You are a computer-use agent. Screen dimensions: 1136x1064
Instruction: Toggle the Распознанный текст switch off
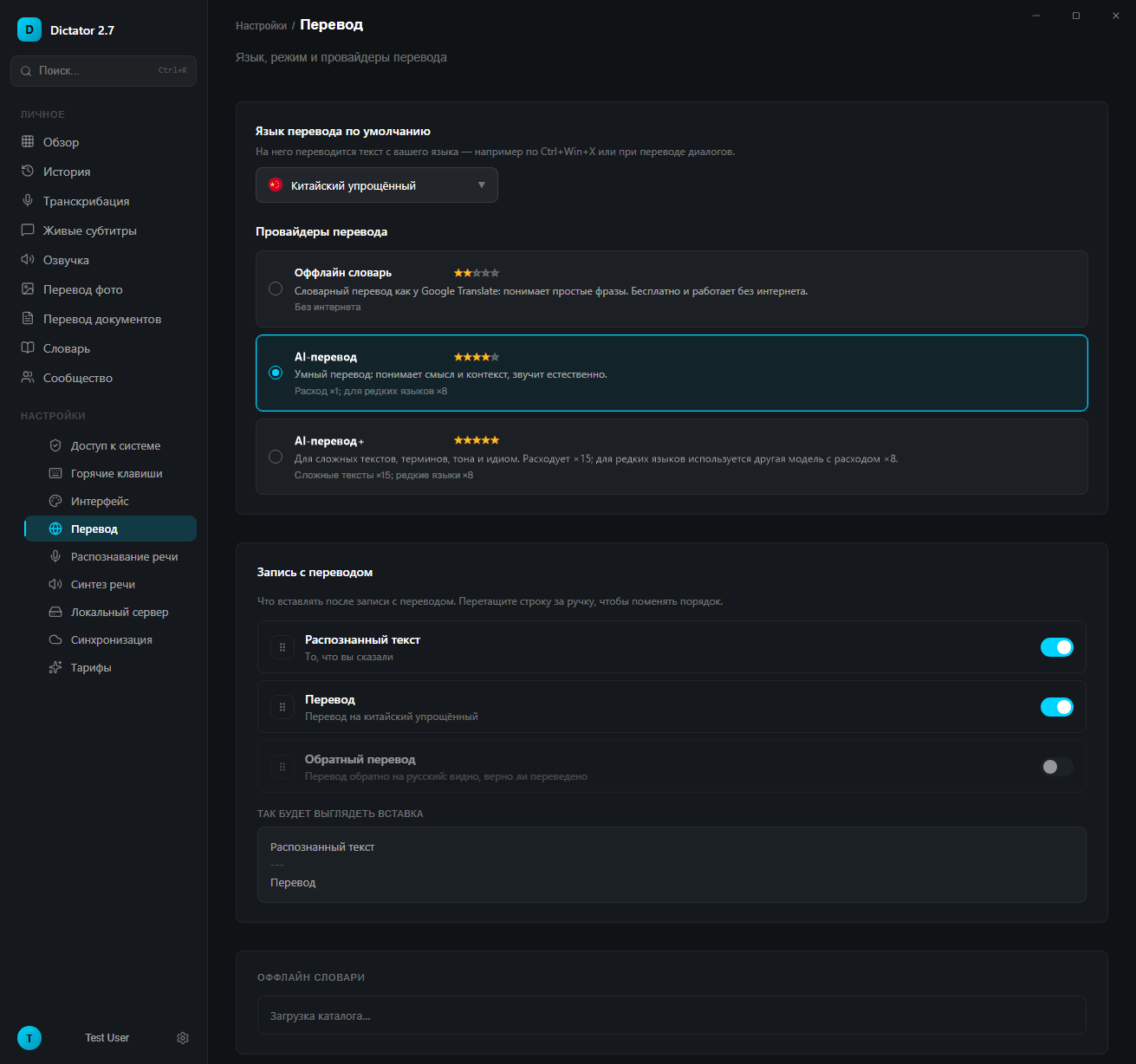tap(1057, 647)
